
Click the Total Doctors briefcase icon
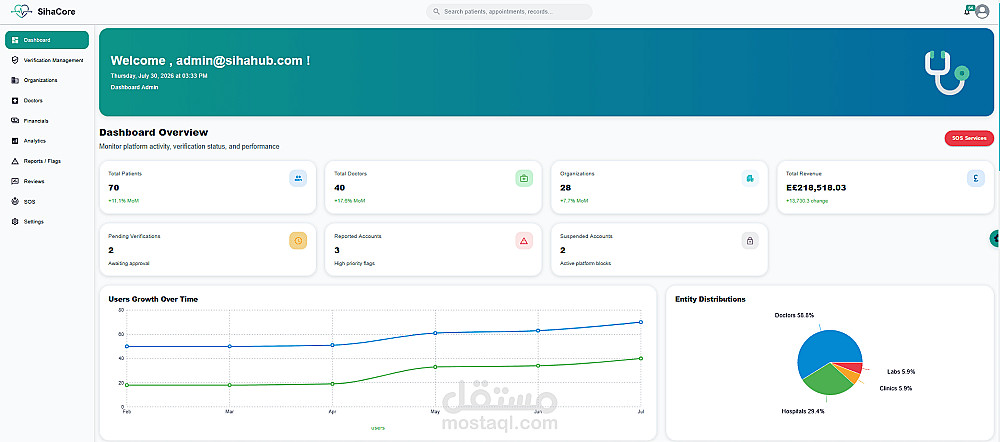click(524, 179)
